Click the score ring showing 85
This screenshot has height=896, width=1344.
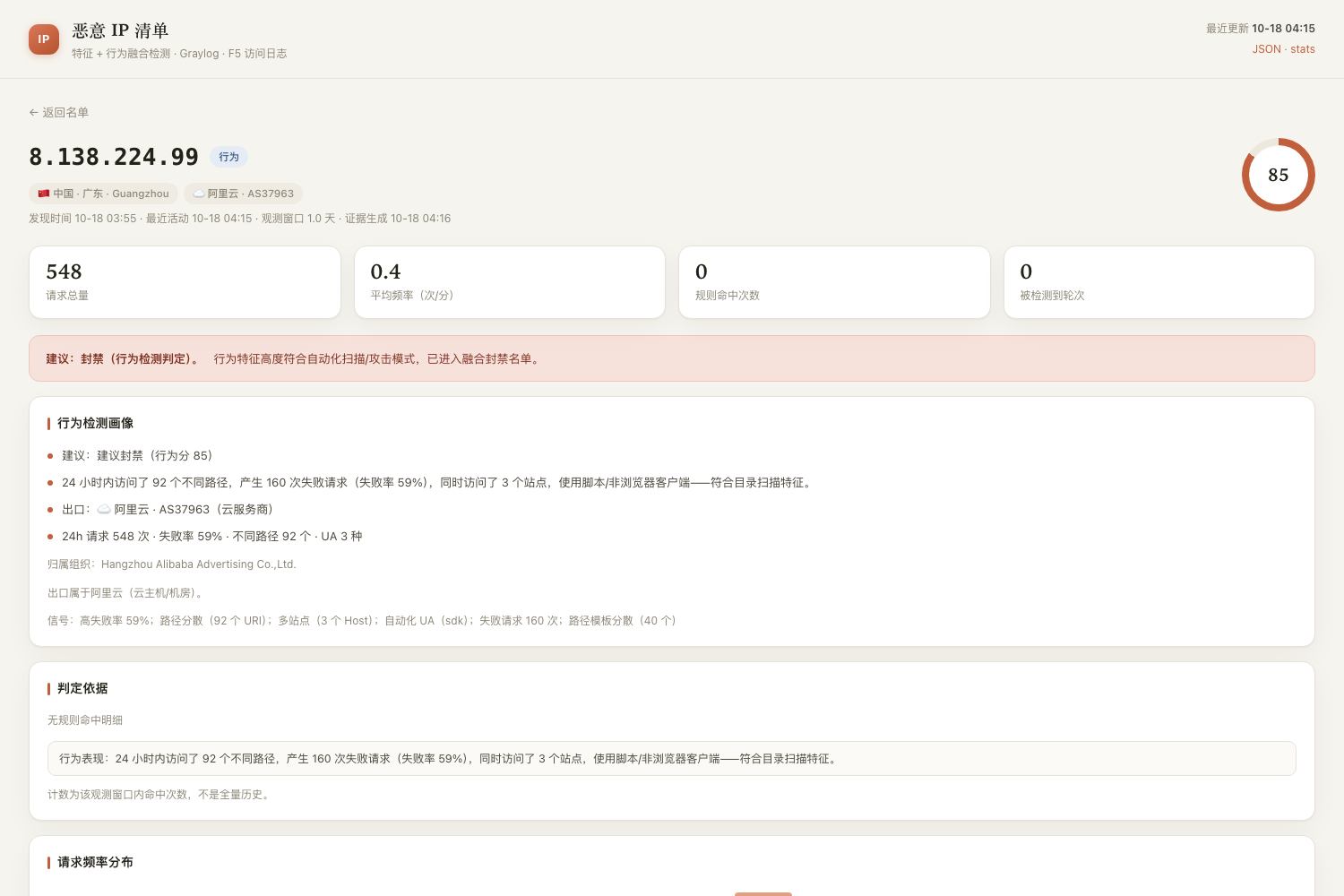point(1278,175)
